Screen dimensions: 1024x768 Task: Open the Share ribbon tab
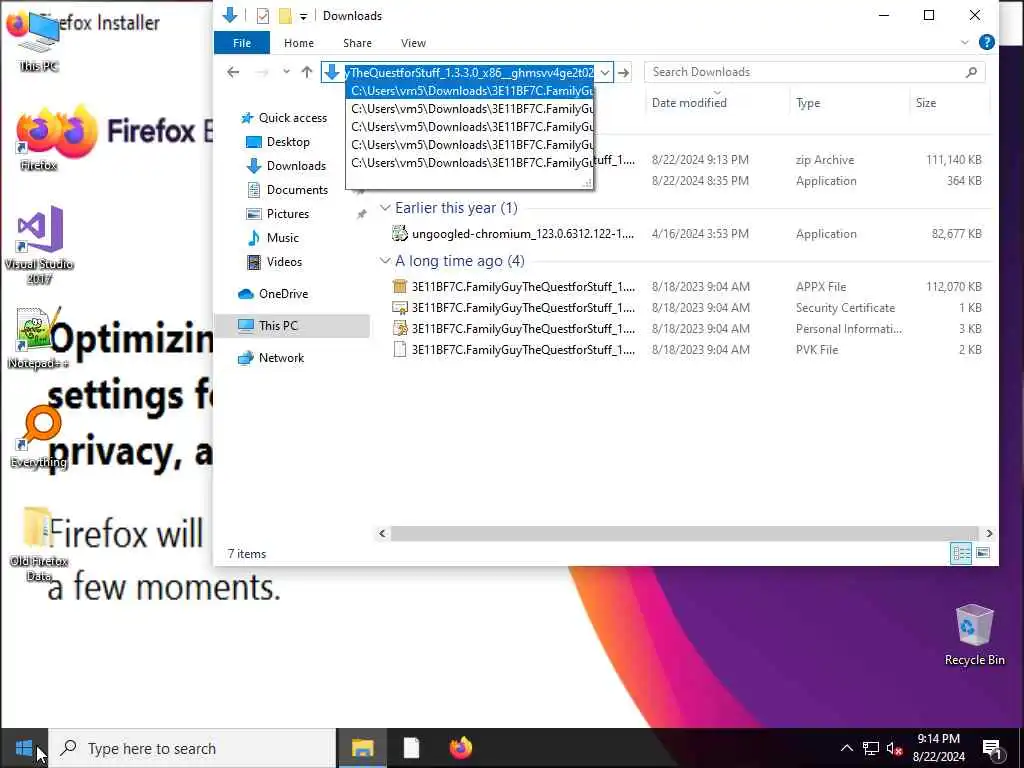(357, 43)
